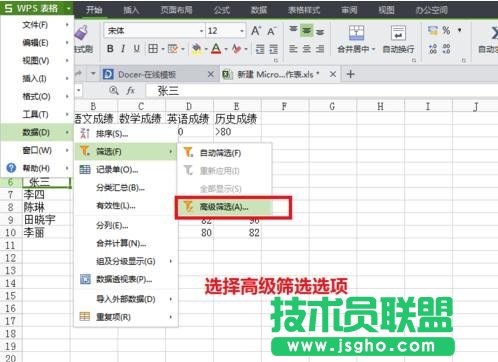498x362 pixels.
Task: Click increase decimal places icon
Action: [433, 49]
